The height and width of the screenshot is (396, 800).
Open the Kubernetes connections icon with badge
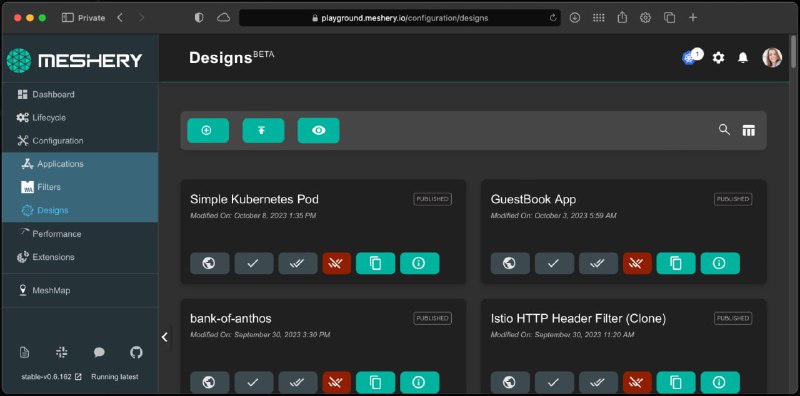click(x=692, y=57)
